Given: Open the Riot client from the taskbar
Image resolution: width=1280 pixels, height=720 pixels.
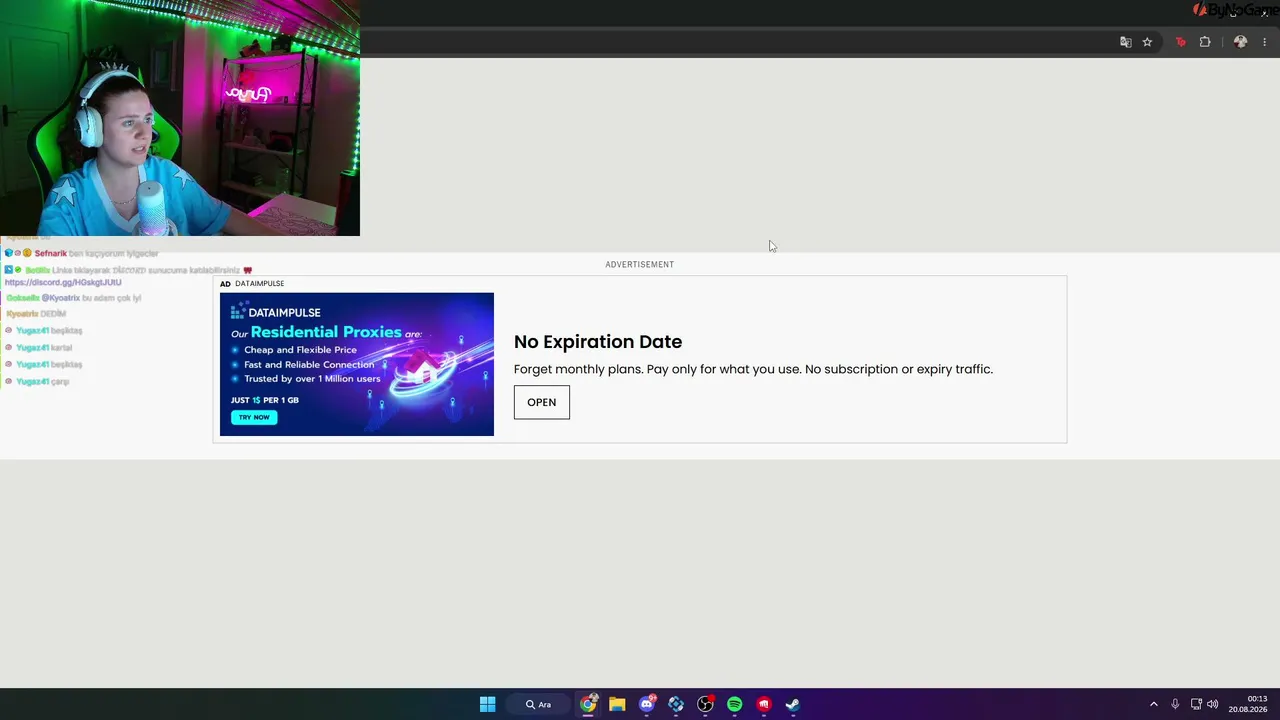Looking at the screenshot, I should 764,704.
